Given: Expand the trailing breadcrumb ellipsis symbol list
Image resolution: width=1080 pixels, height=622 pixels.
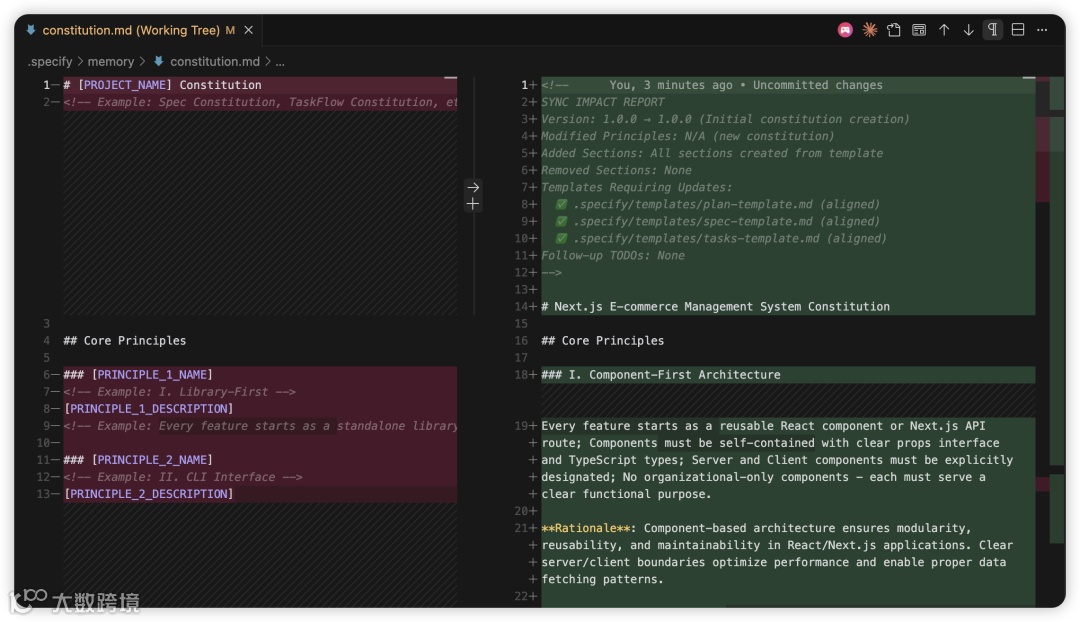Looking at the screenshot, I should tap(280, 62).
